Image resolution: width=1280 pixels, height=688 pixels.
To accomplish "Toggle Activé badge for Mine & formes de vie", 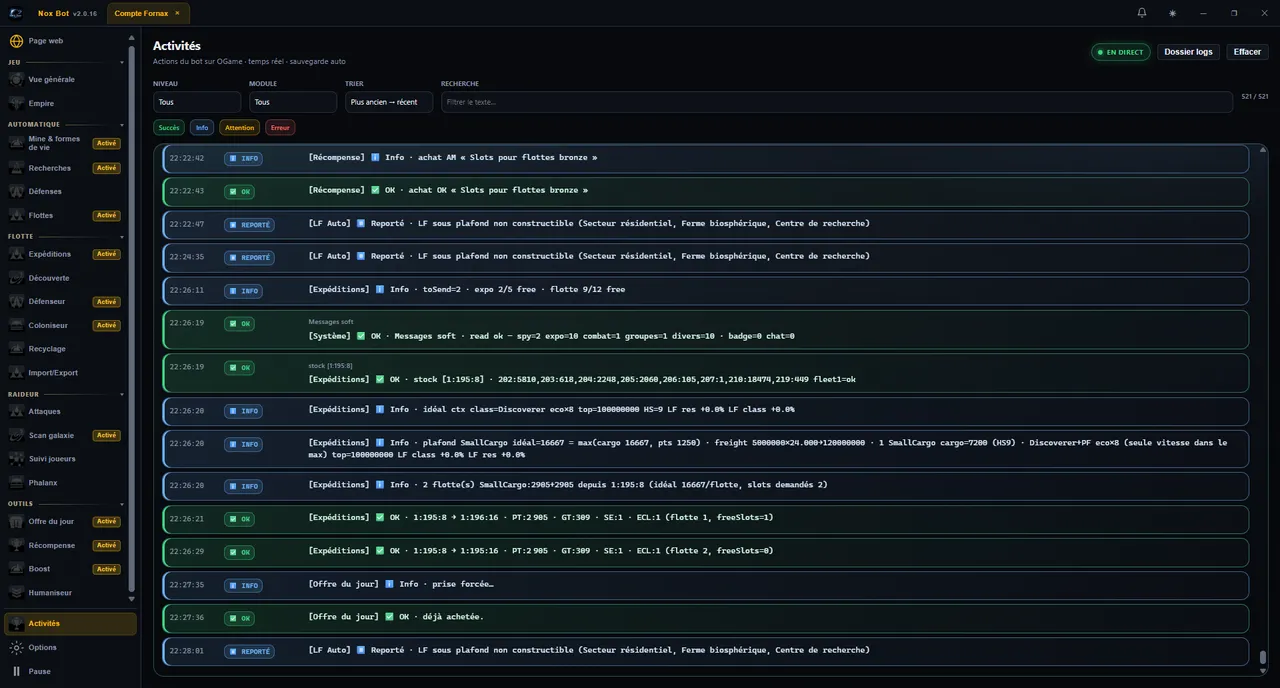I will [x=106, y=143].
